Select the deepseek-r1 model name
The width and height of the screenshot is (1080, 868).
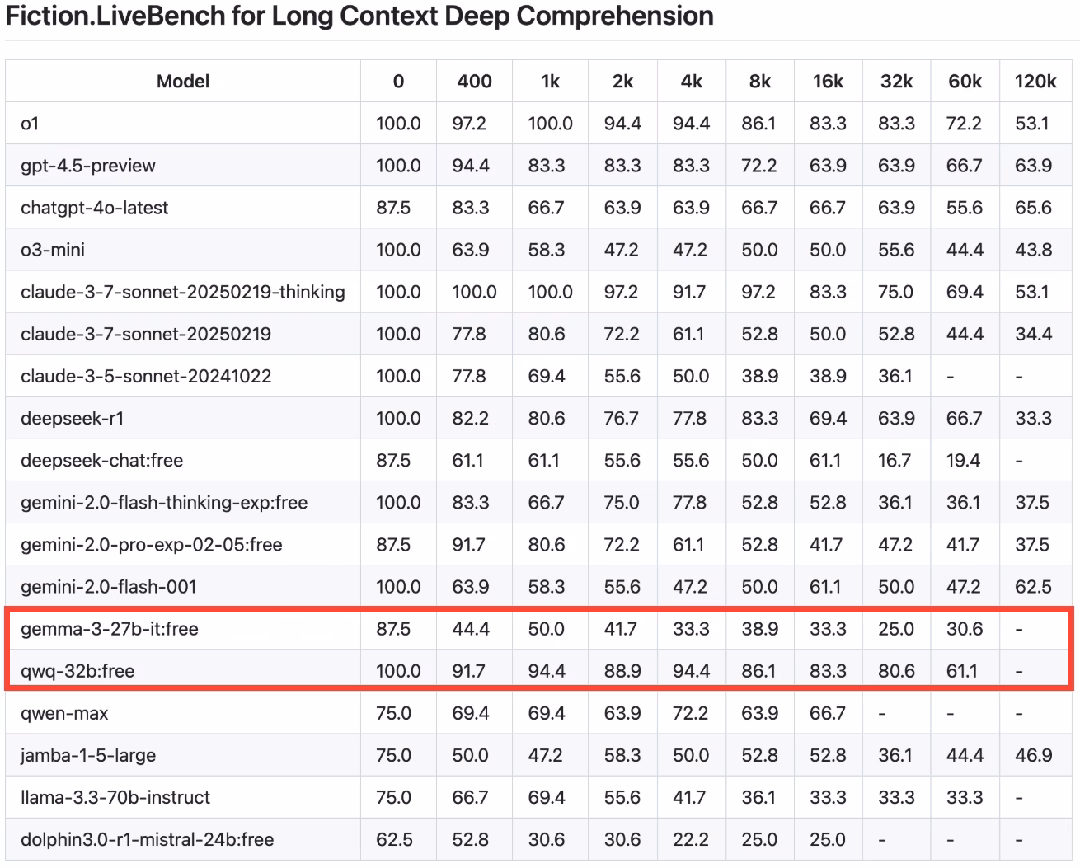point(72,419)
